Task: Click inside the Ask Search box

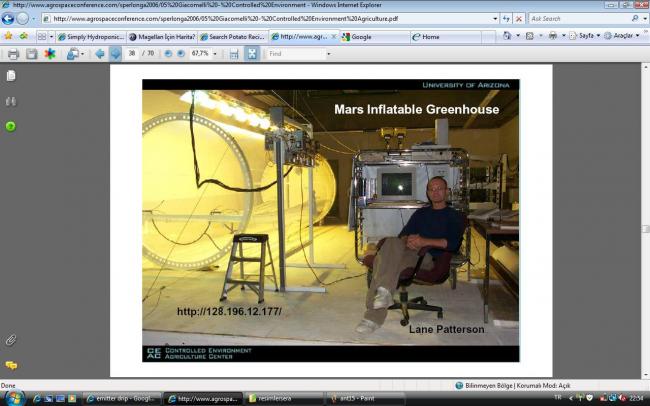Action: (580, 19)
